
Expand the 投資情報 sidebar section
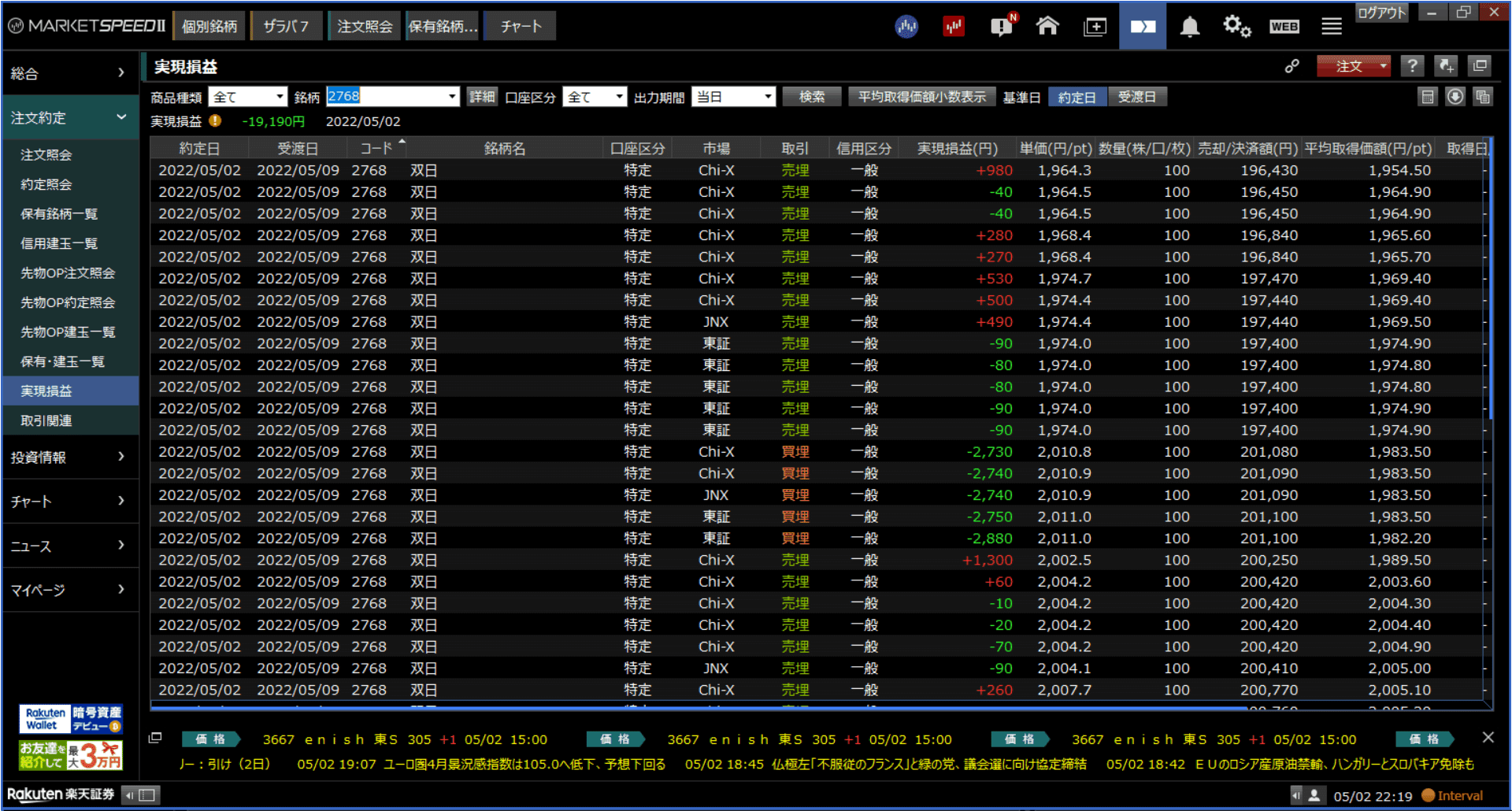coord(70,457)
